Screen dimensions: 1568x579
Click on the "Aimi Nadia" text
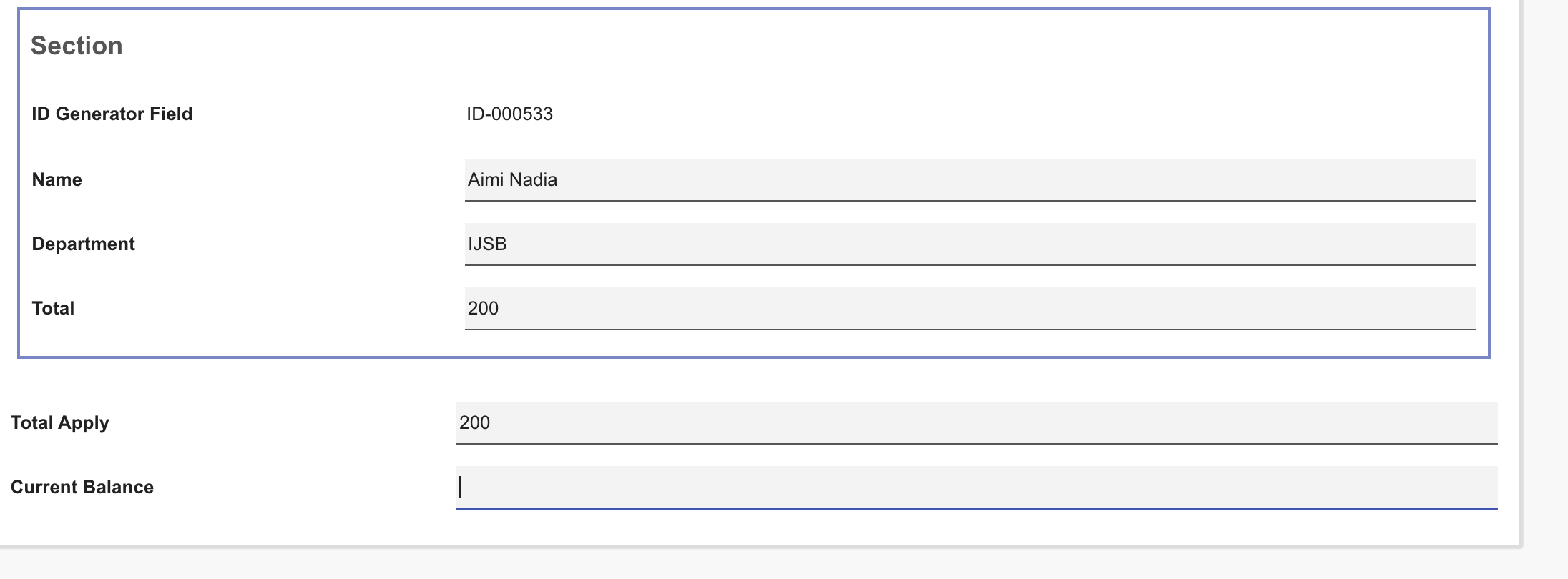[x=512, y=179]
